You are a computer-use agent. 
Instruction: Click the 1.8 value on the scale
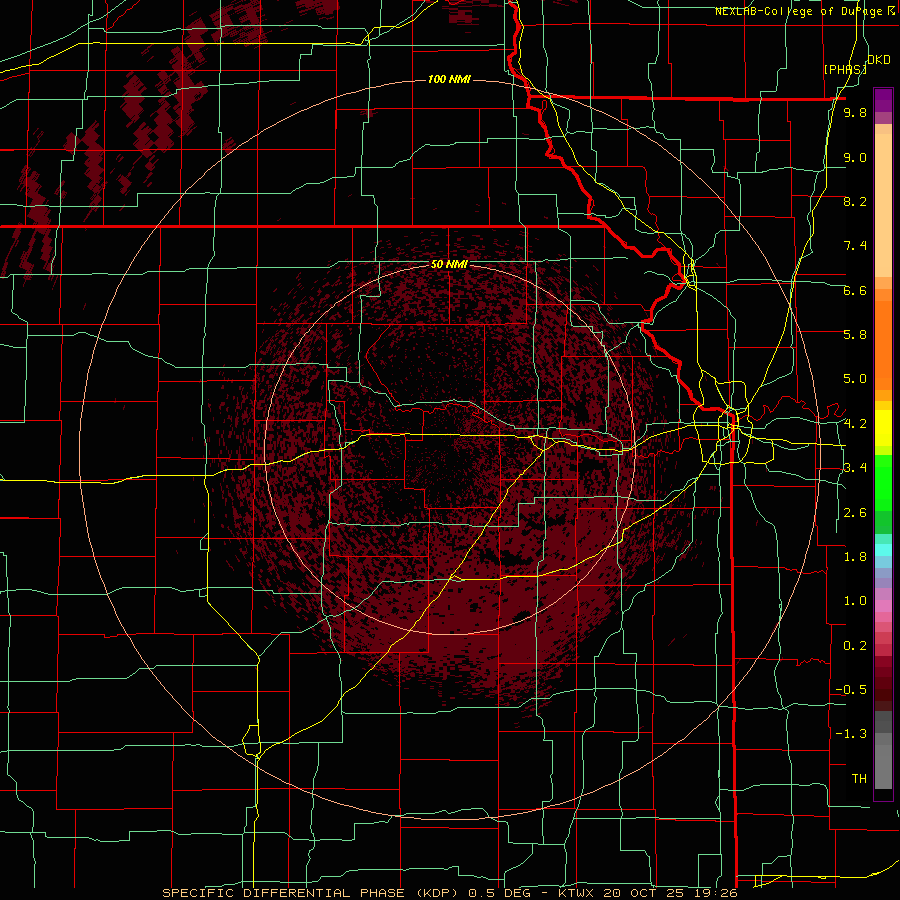pos(855,557)
